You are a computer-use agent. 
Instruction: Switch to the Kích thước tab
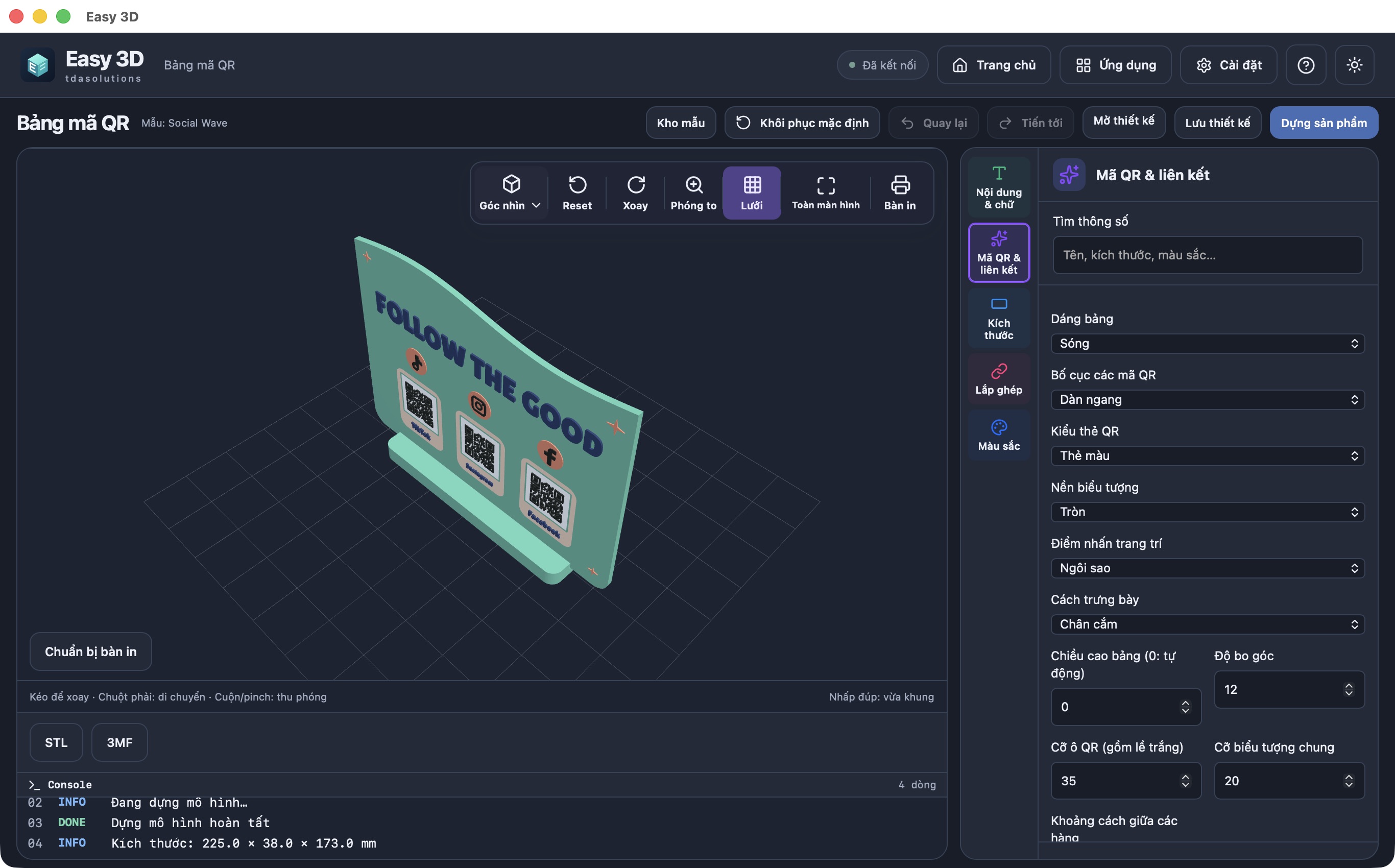tap(999, 318)
